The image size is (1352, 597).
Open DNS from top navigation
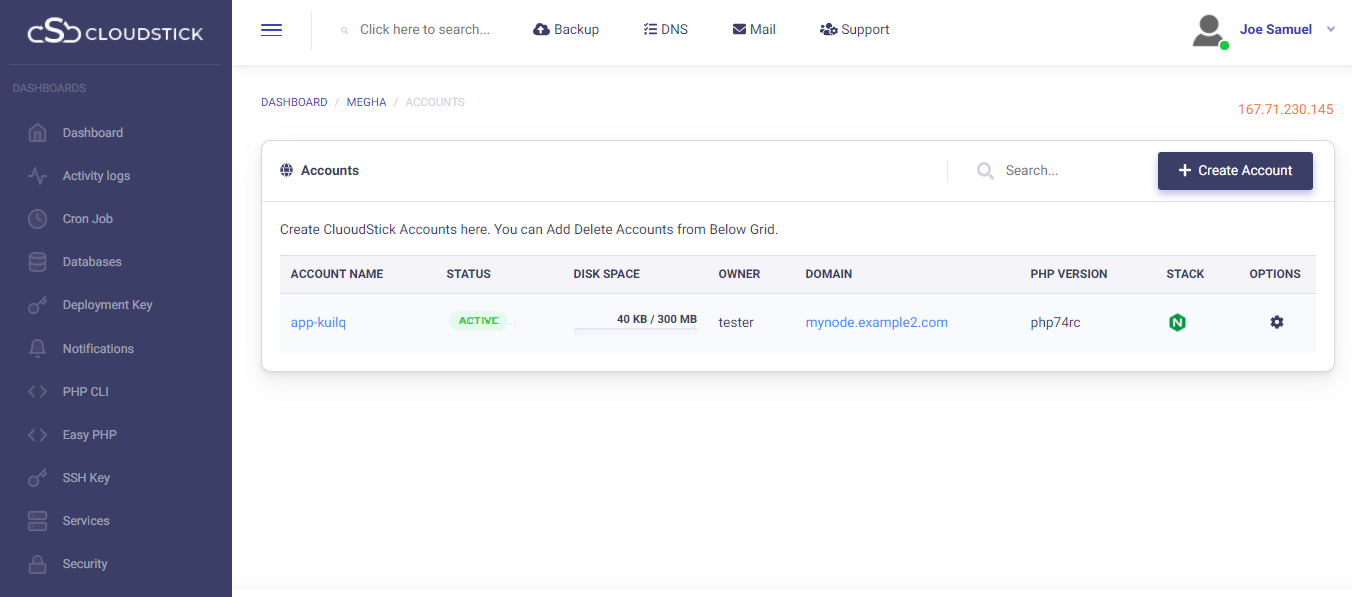click(666, 30)
